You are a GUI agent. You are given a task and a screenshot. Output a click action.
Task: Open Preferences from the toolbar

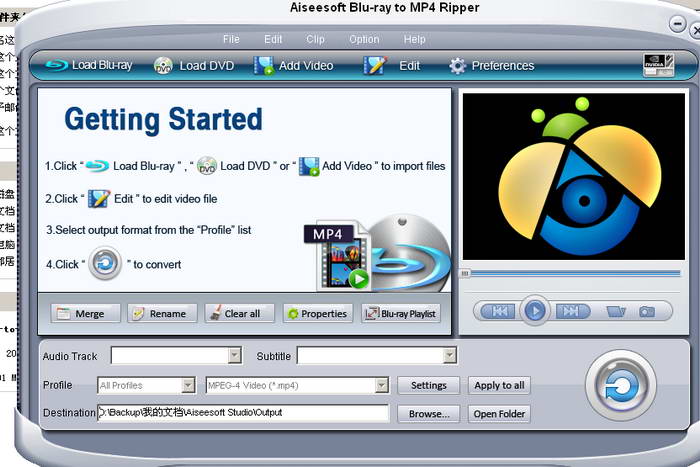(492, 66)
